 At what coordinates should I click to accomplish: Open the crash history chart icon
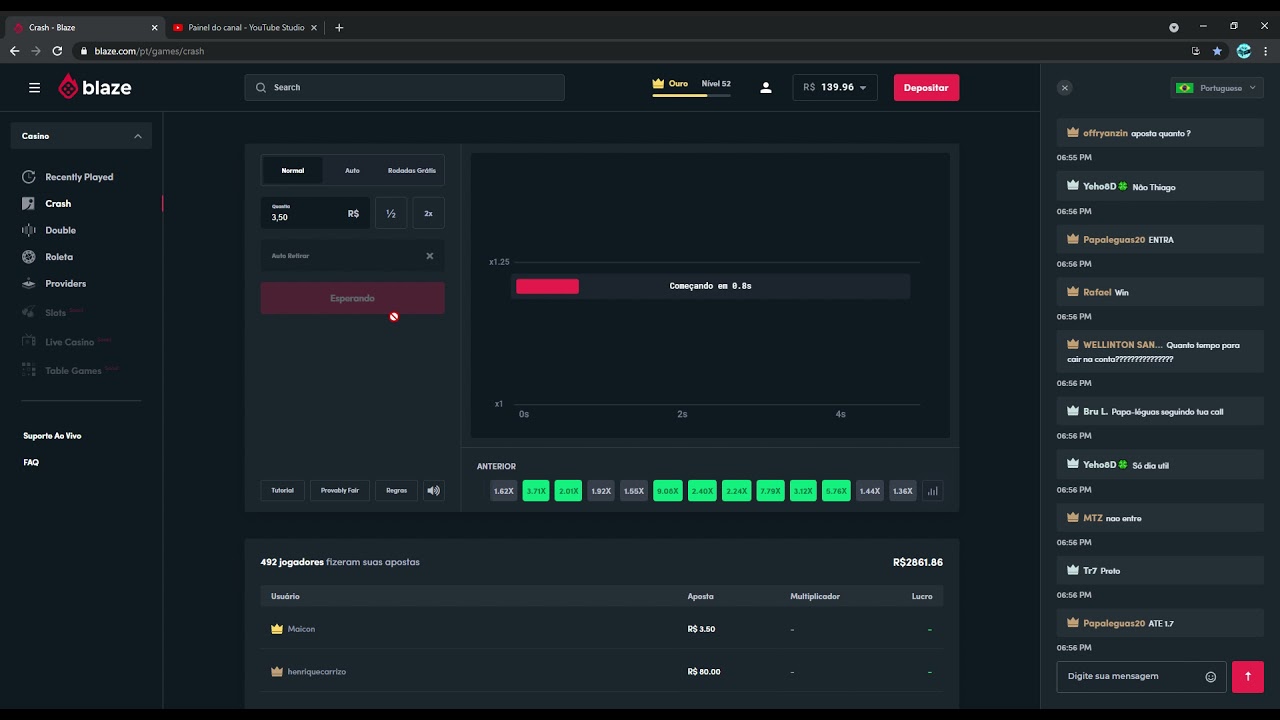click(932, 491)
